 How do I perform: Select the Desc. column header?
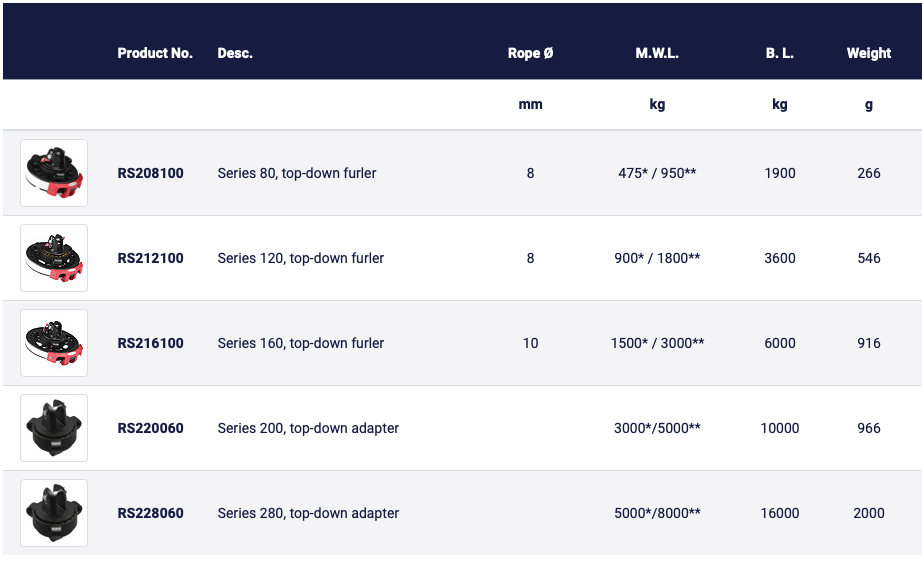235,53
